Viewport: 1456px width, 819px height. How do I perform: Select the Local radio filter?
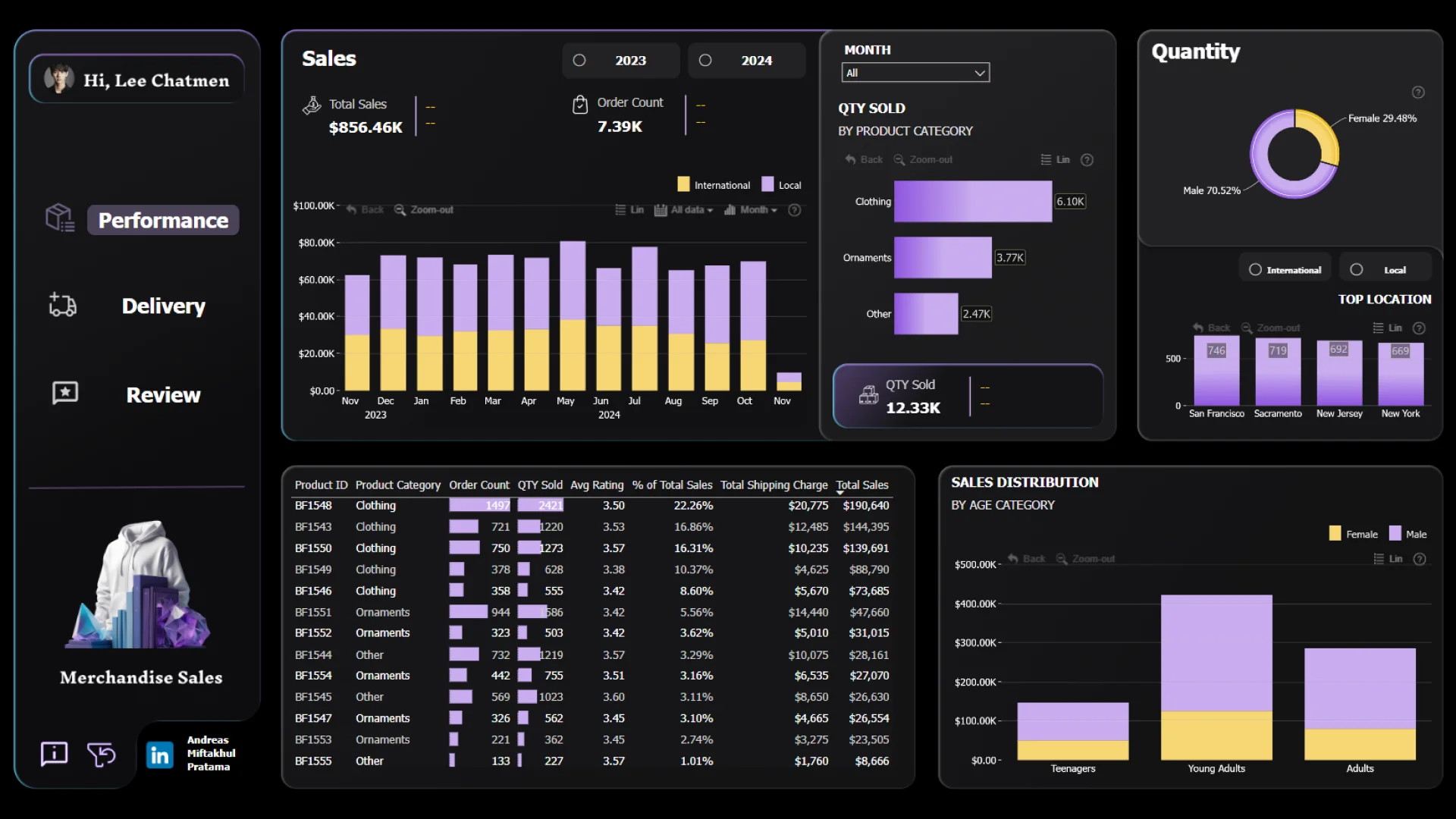point(1357,270)
